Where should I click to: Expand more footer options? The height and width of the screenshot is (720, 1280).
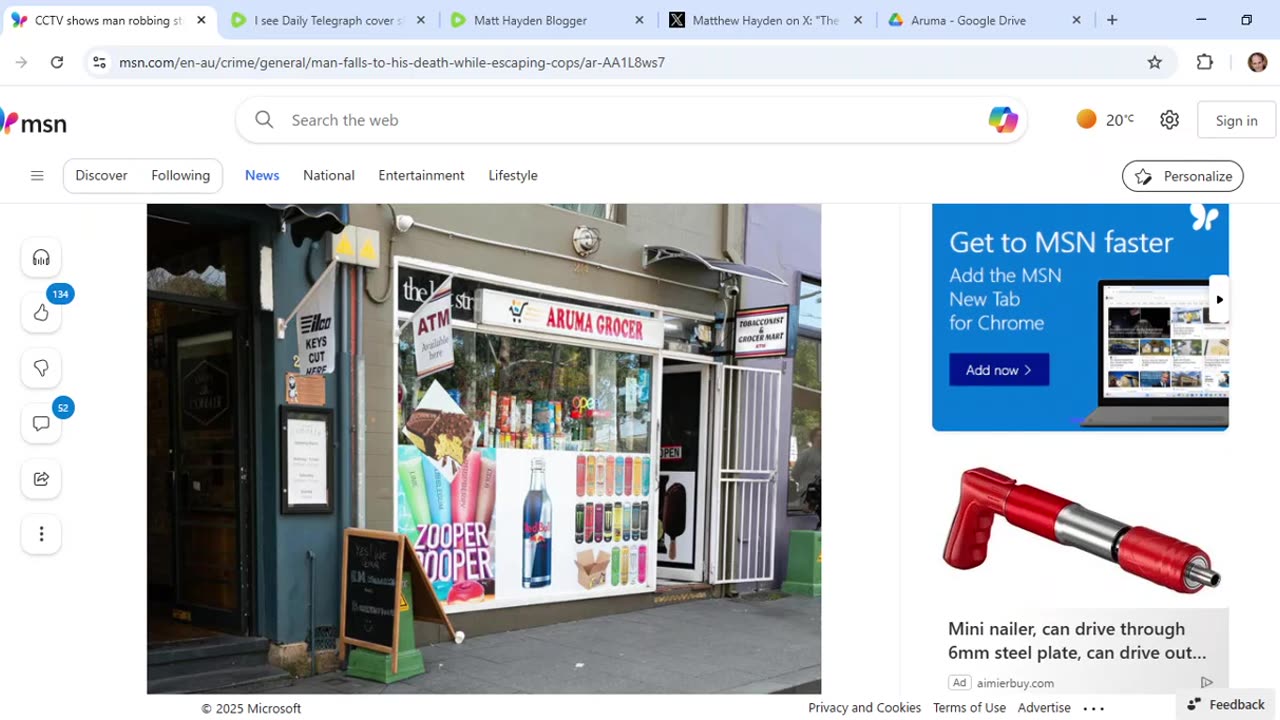[1093, 708]
